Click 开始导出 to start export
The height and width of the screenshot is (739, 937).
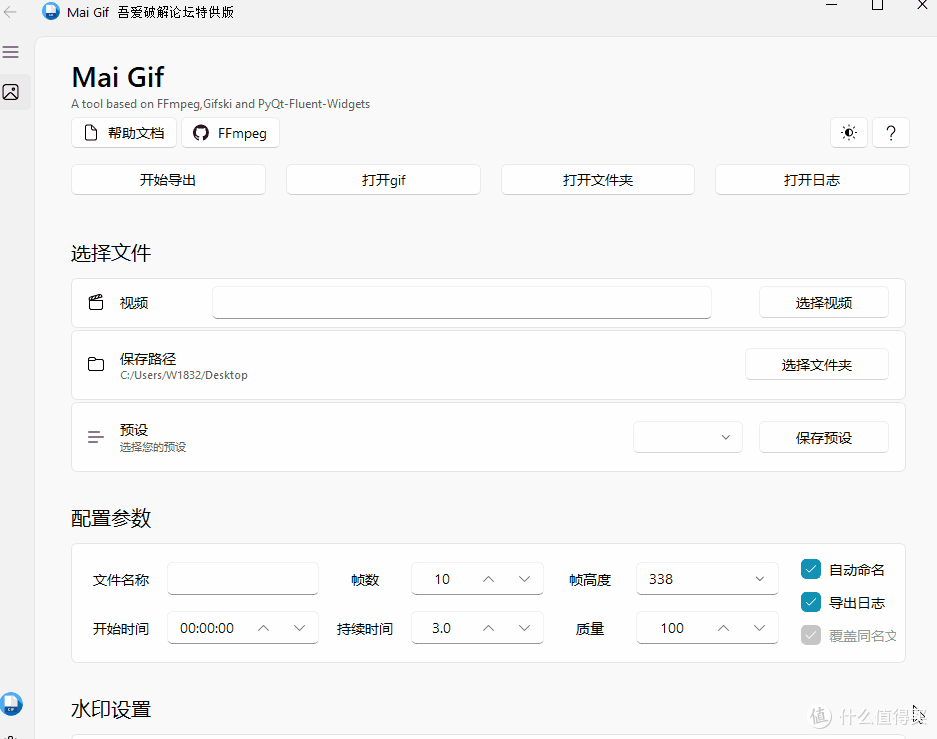click(169, 180)
